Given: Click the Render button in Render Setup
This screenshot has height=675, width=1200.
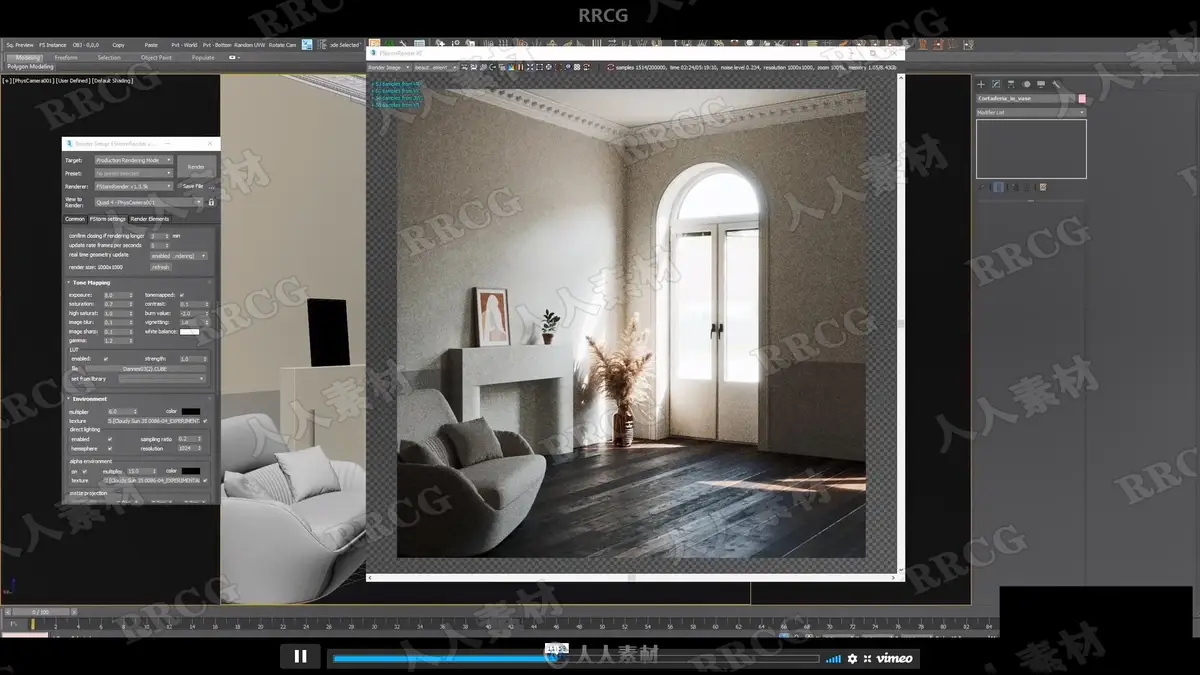Looking at the screenshot, I should coord(196,167).
